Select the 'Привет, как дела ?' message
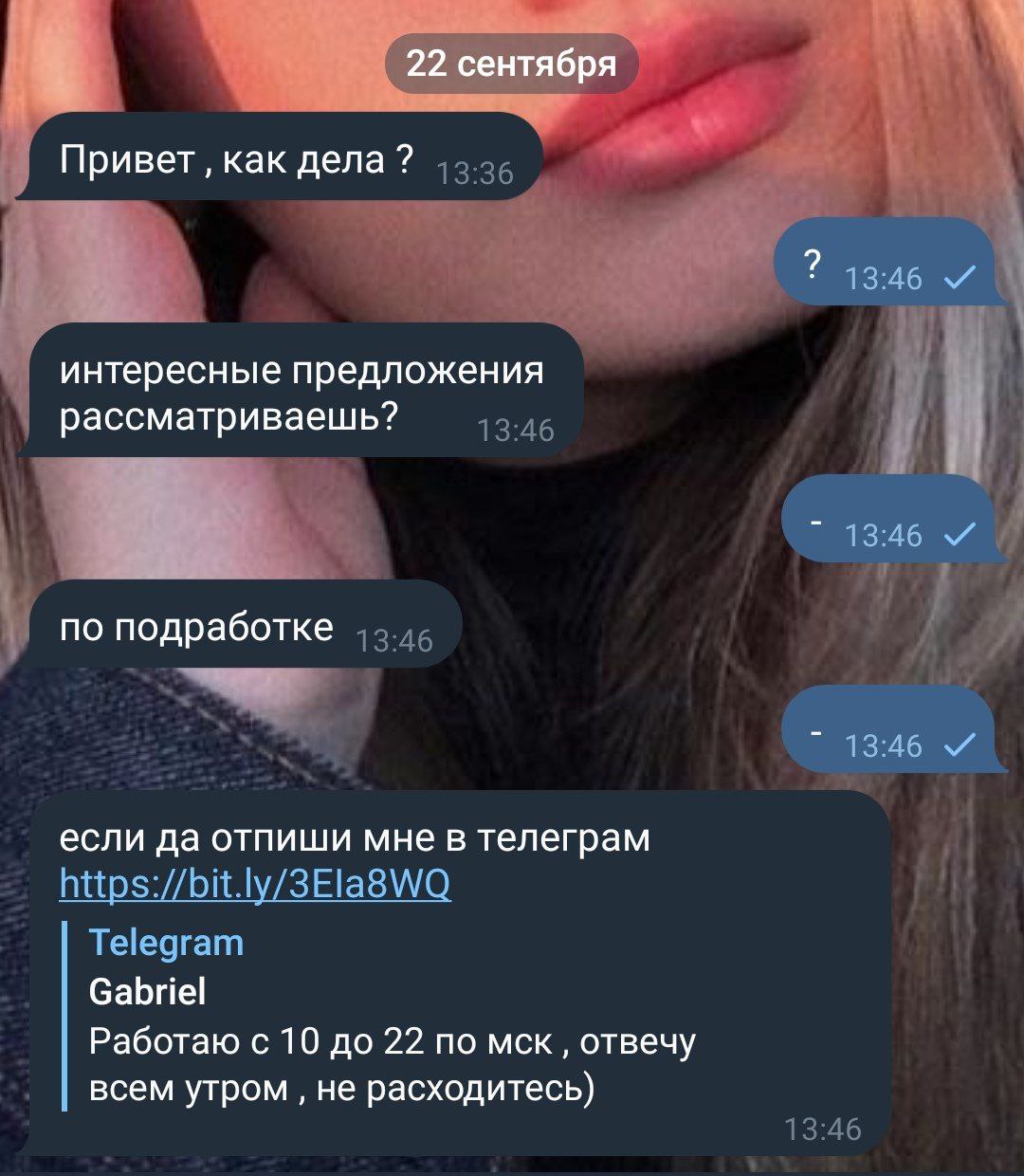Viewport: 1024px width, 1176px height. click(x=281, y=156)
